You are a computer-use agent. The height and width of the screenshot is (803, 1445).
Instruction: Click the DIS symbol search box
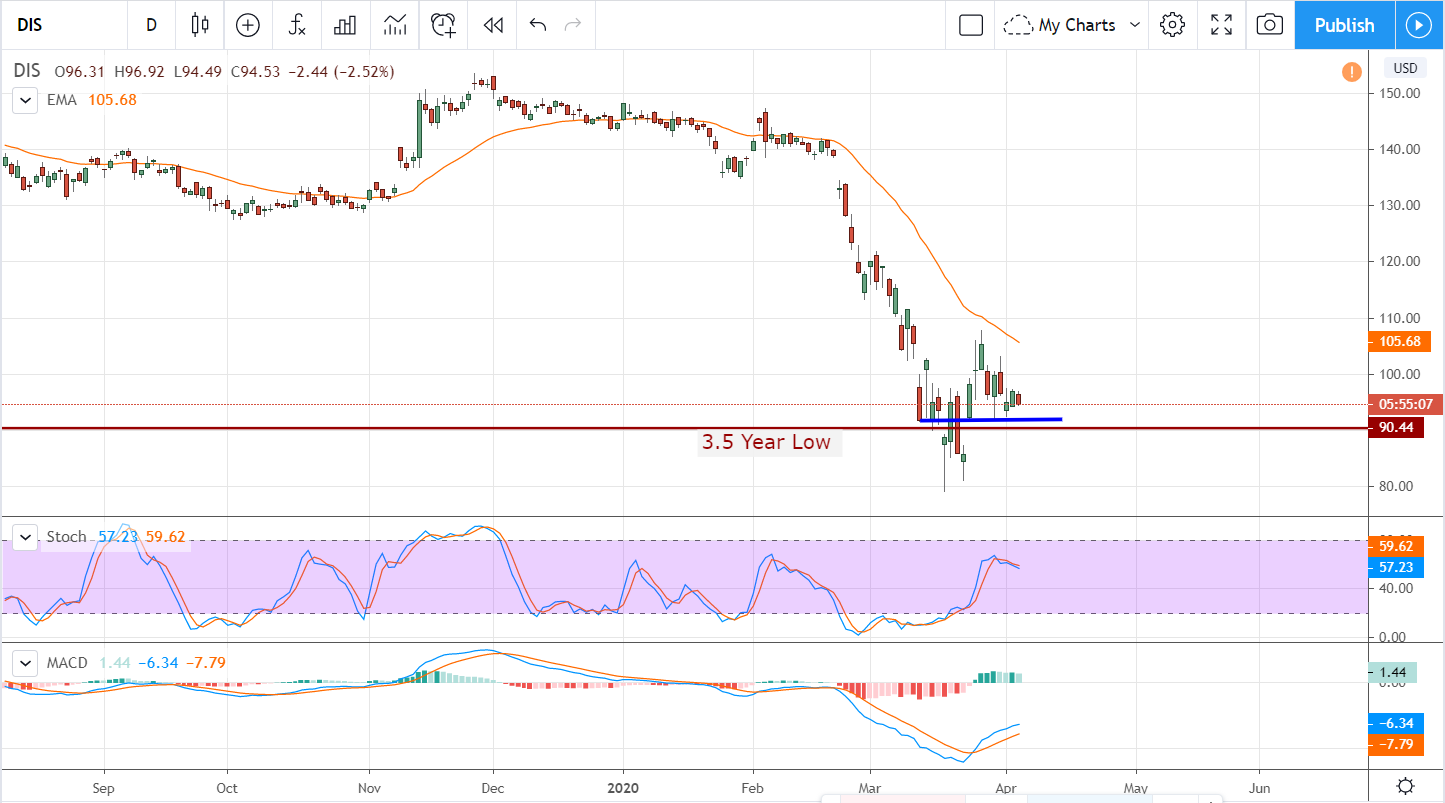(65, 25)
